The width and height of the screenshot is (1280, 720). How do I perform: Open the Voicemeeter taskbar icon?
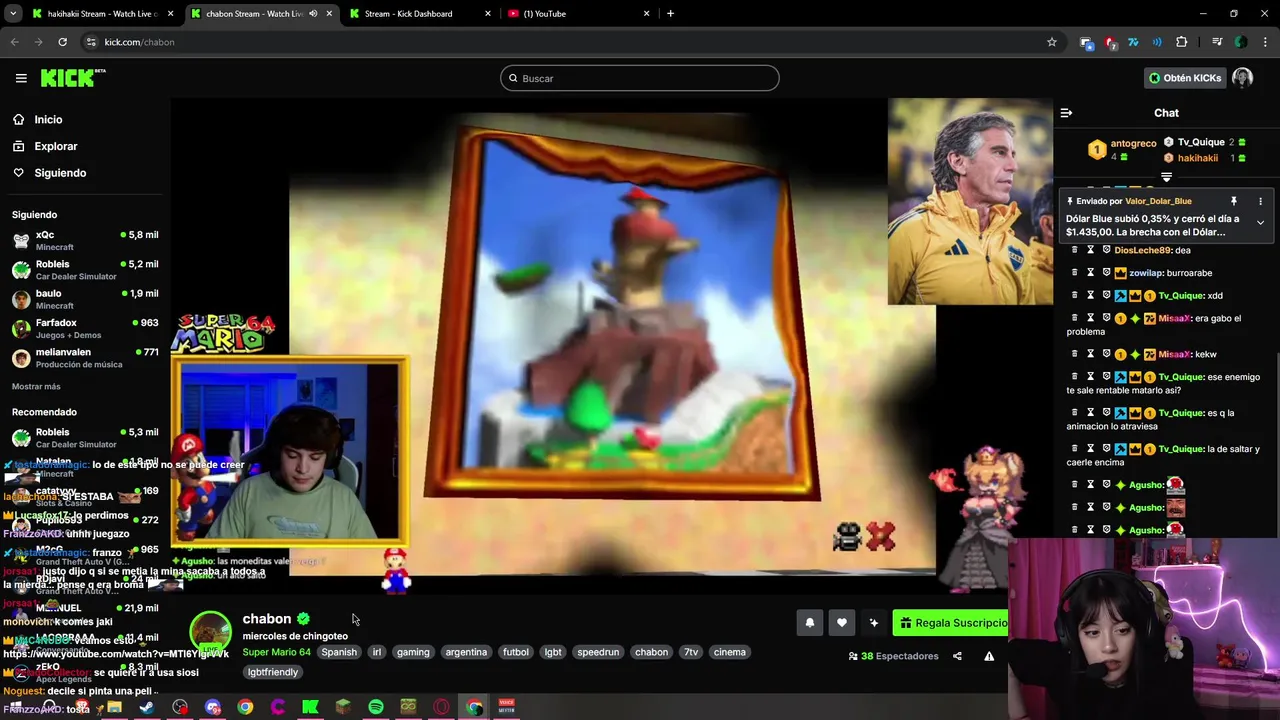[x=506, y=707]
